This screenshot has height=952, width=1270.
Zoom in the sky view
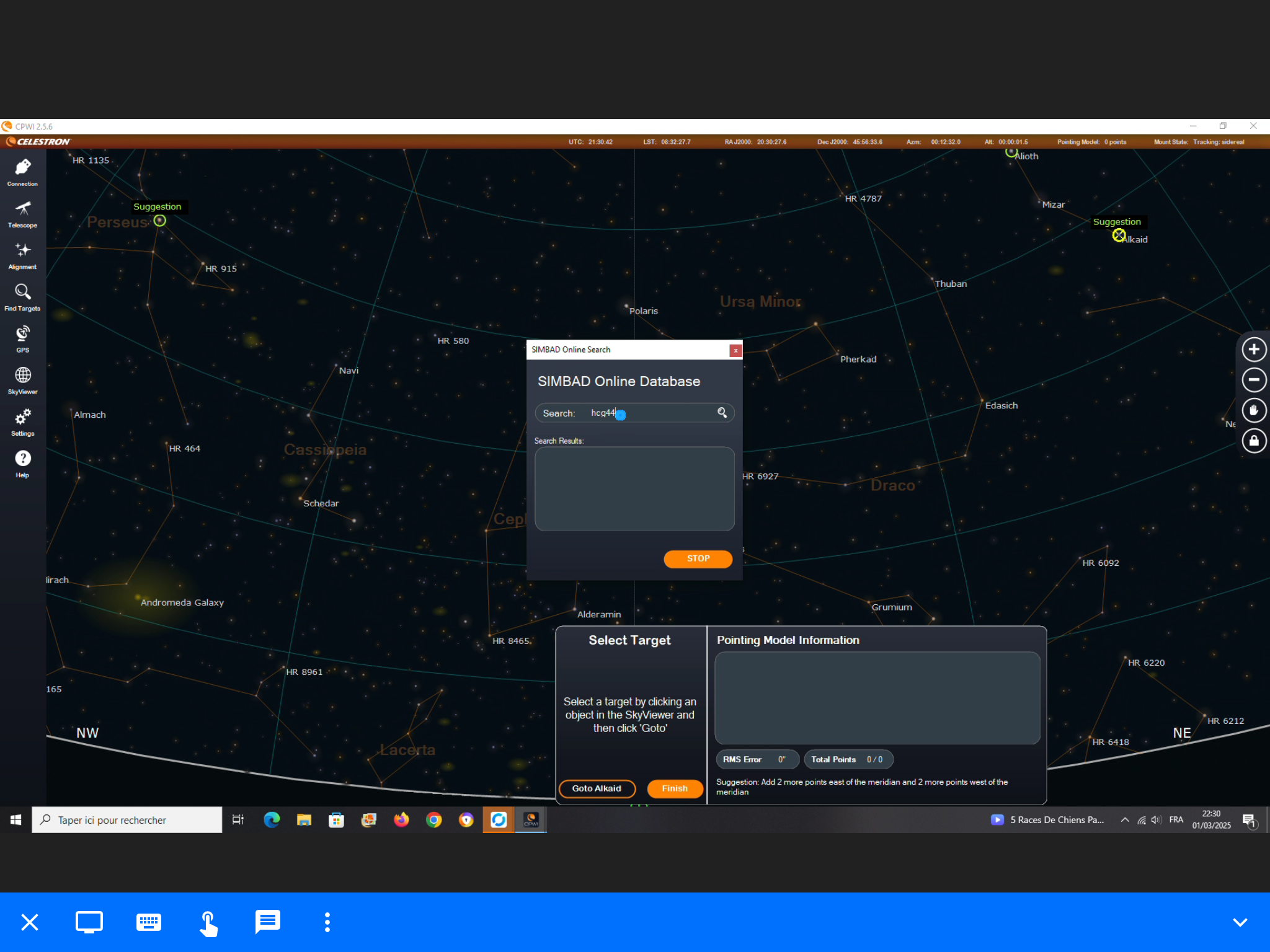tap(1254, 349)
